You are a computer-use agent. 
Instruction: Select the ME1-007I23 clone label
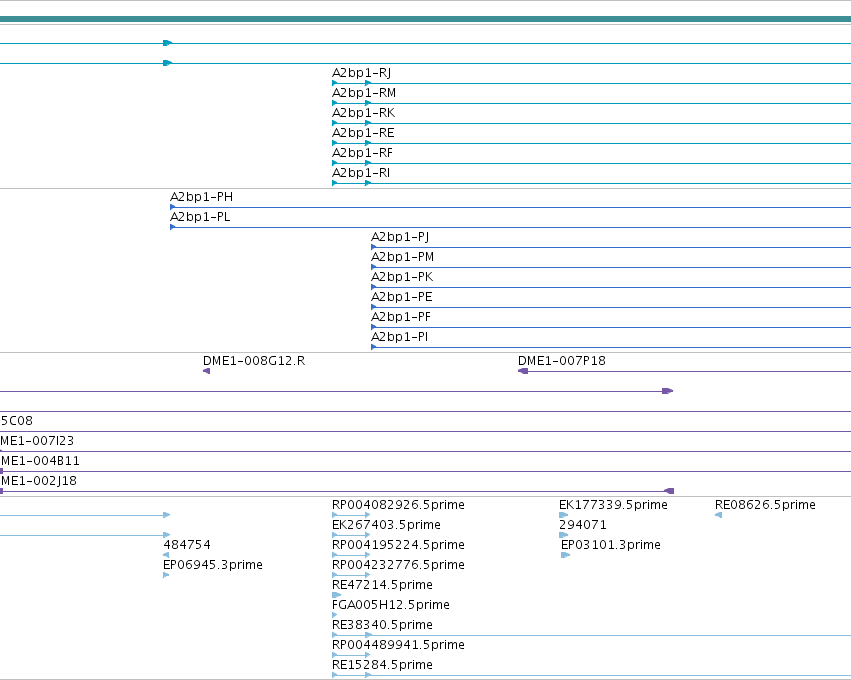37,441
